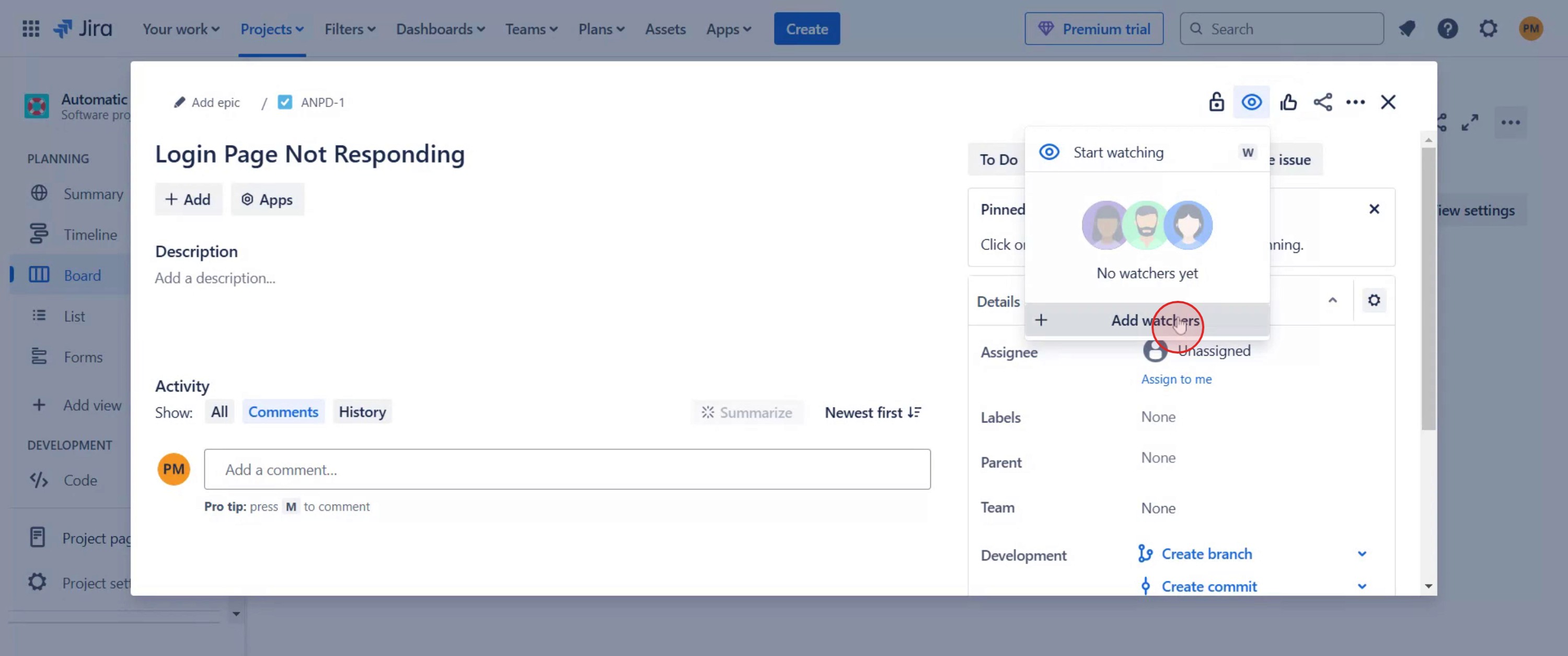The image size is (1568, 656).
Task: Select the All activity tab
Action: tap(219, 412)
